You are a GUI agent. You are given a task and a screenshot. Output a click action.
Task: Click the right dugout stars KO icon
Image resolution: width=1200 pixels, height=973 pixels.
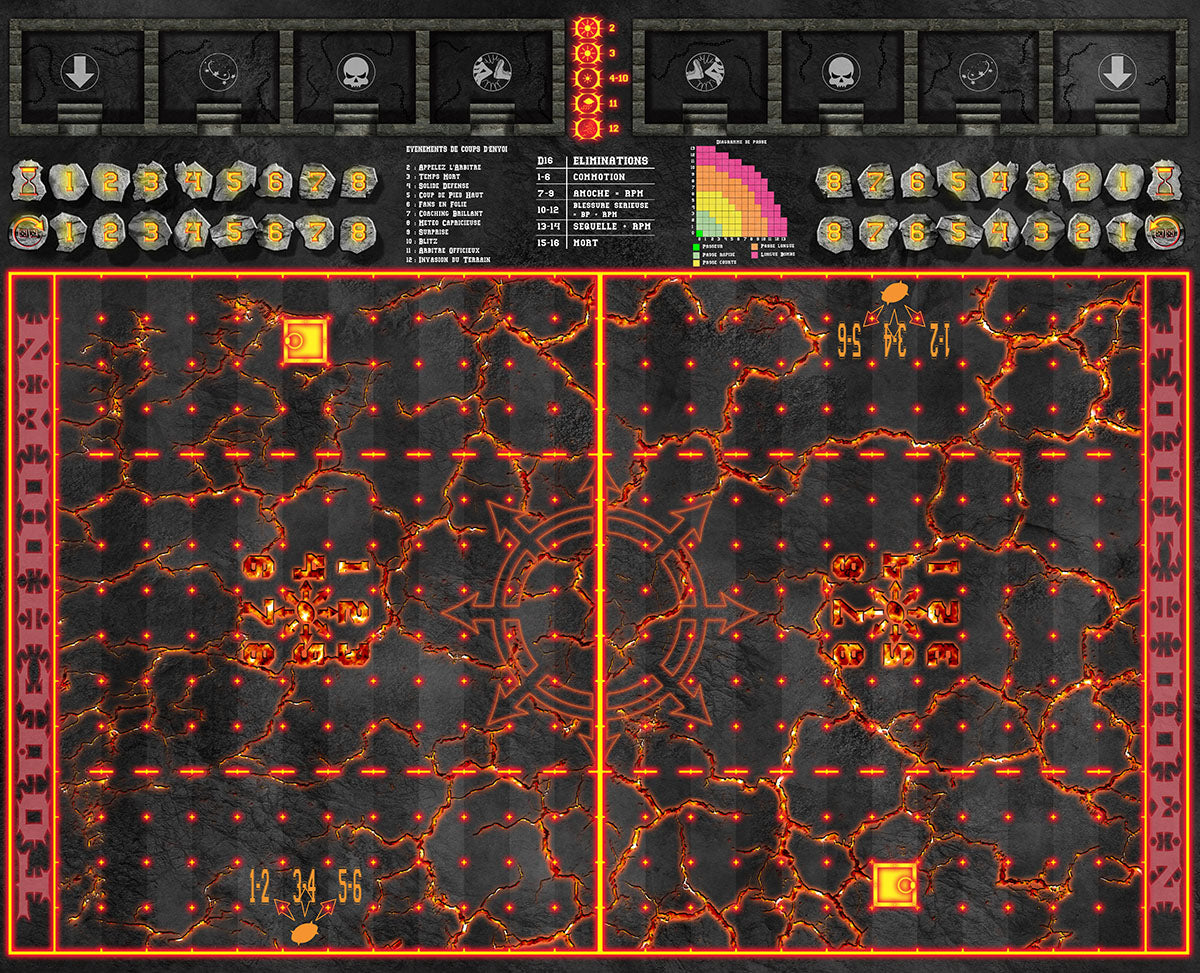977,72
